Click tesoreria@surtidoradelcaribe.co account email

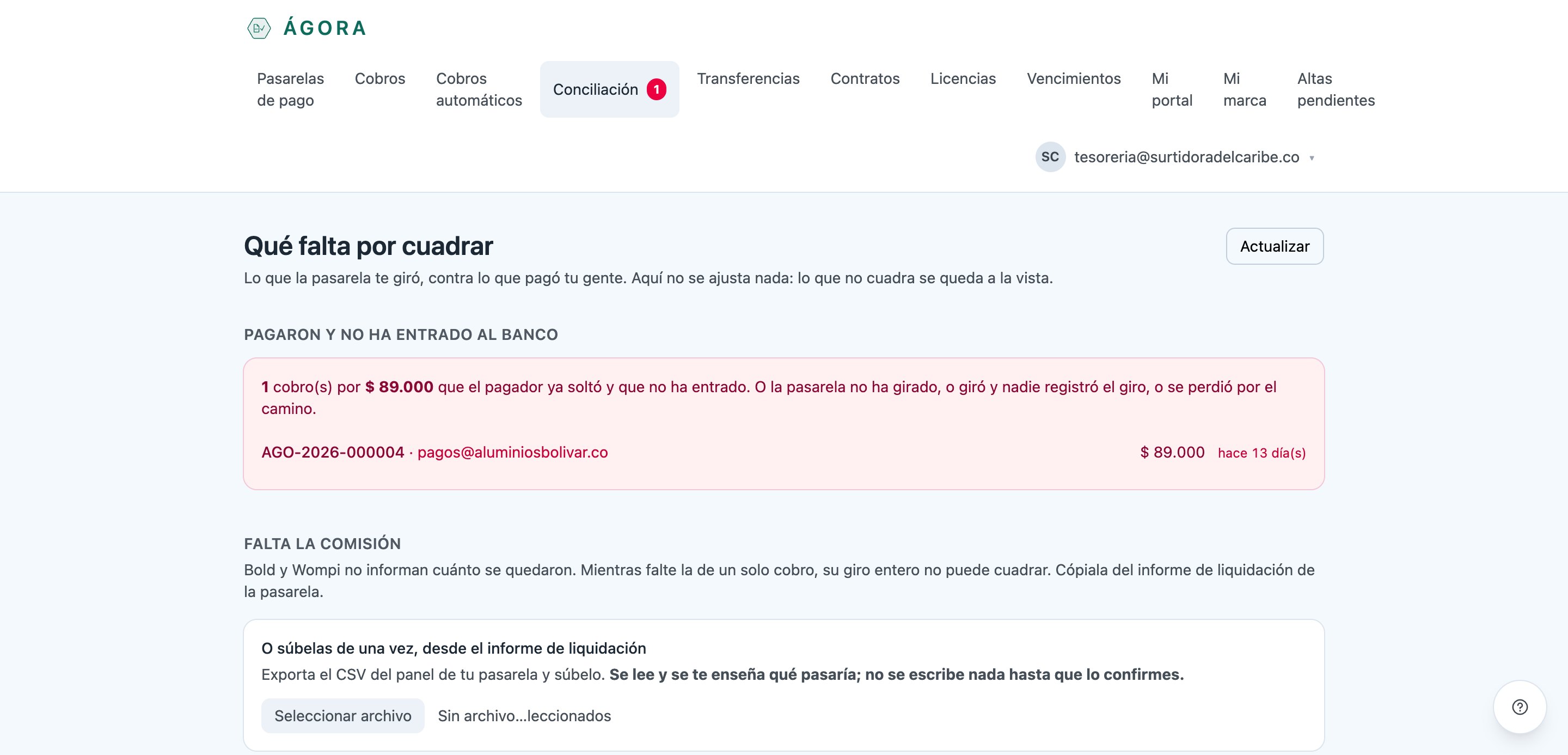(1186, 157)
